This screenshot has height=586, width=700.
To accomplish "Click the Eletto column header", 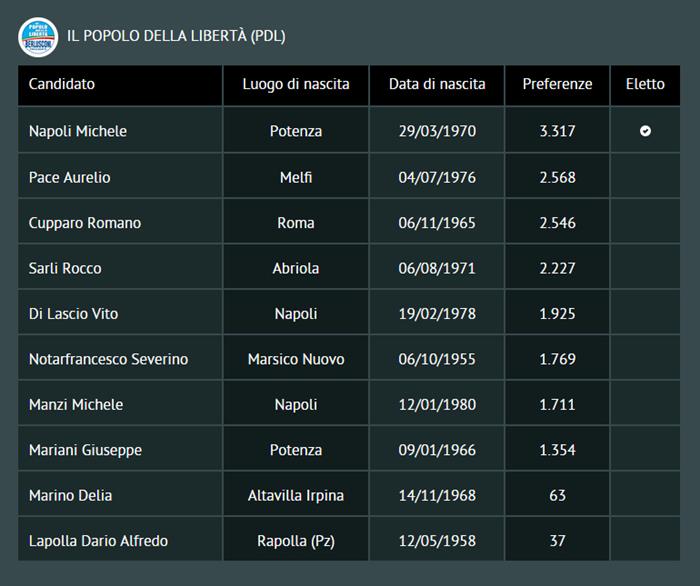I will click(645, 85).
